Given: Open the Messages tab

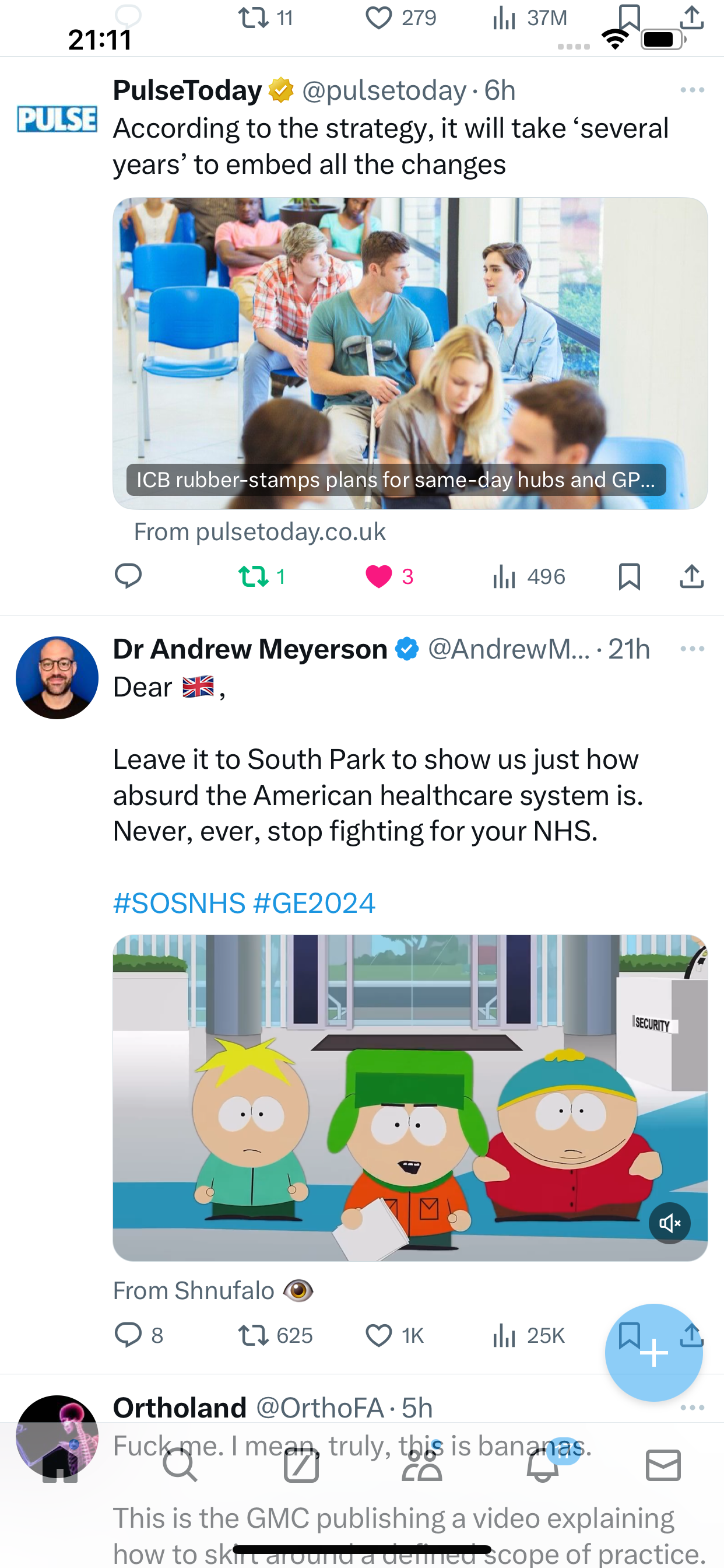Looking at the screenshot, I should click(x=663, y=1465).
